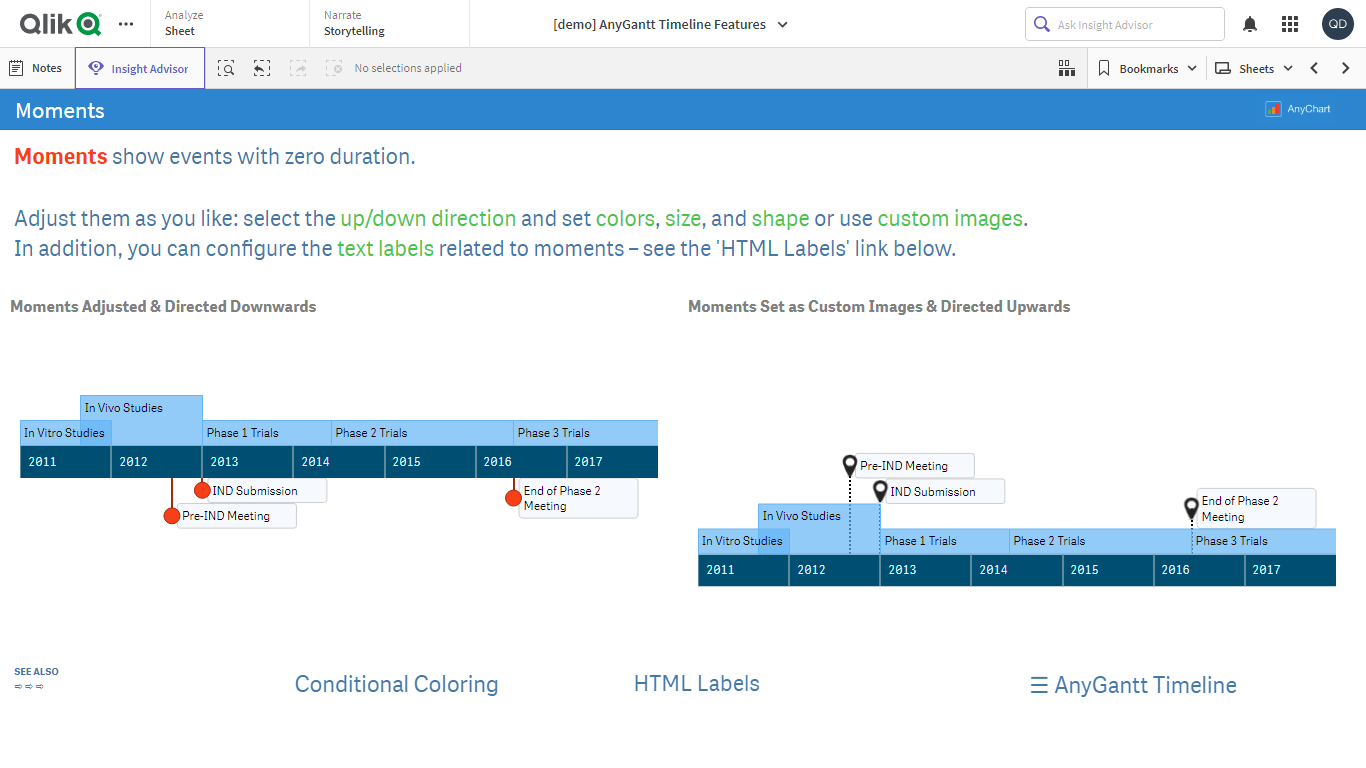Select Phase 1 Trials in right chart

(x=945, y=541)
